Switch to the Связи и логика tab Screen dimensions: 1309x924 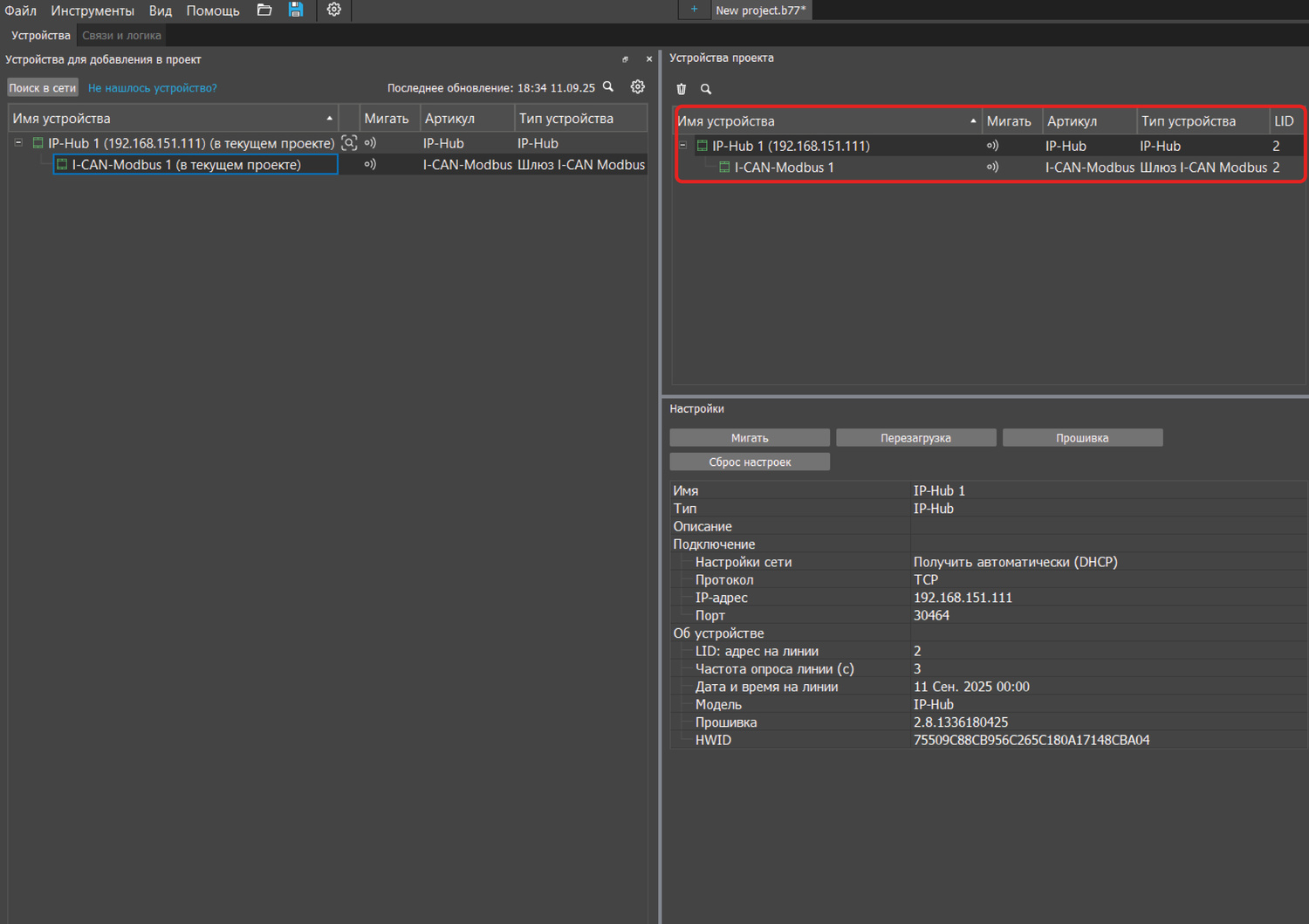click(x=121, y=36)
